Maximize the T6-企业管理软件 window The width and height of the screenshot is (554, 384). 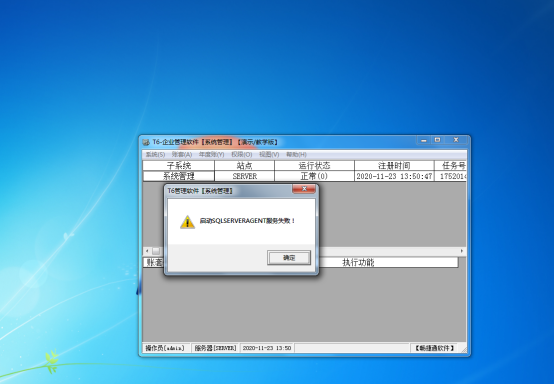437,140
